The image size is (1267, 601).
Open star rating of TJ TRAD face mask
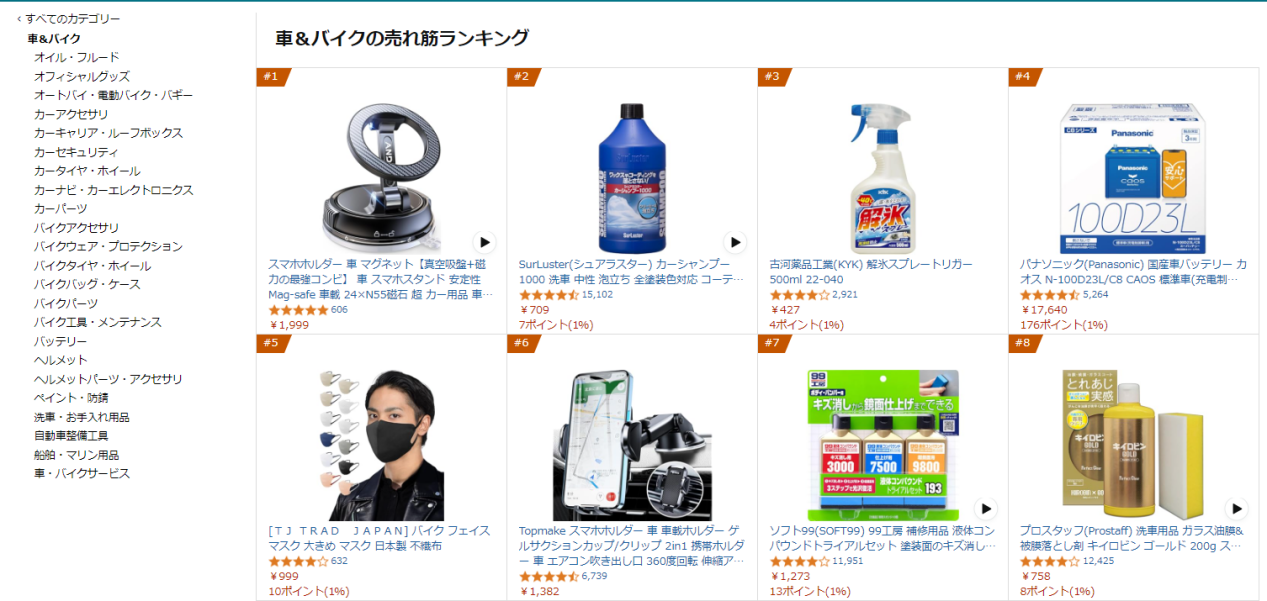tap(298, 561)
